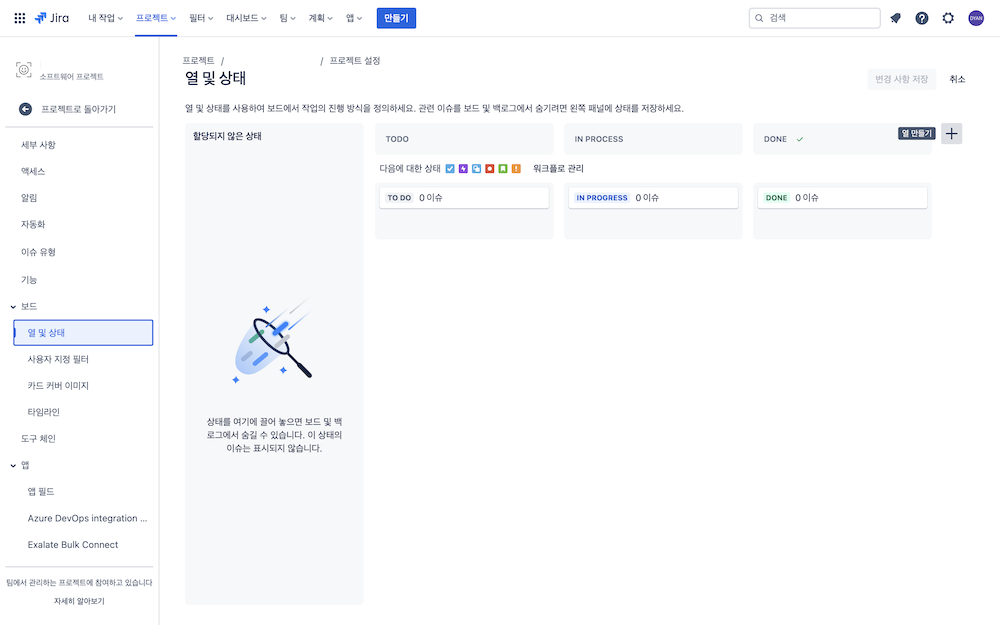Select the orange exclamation issue type swatch
This screenshot has height=625, width=1000.
coord(516,168)
